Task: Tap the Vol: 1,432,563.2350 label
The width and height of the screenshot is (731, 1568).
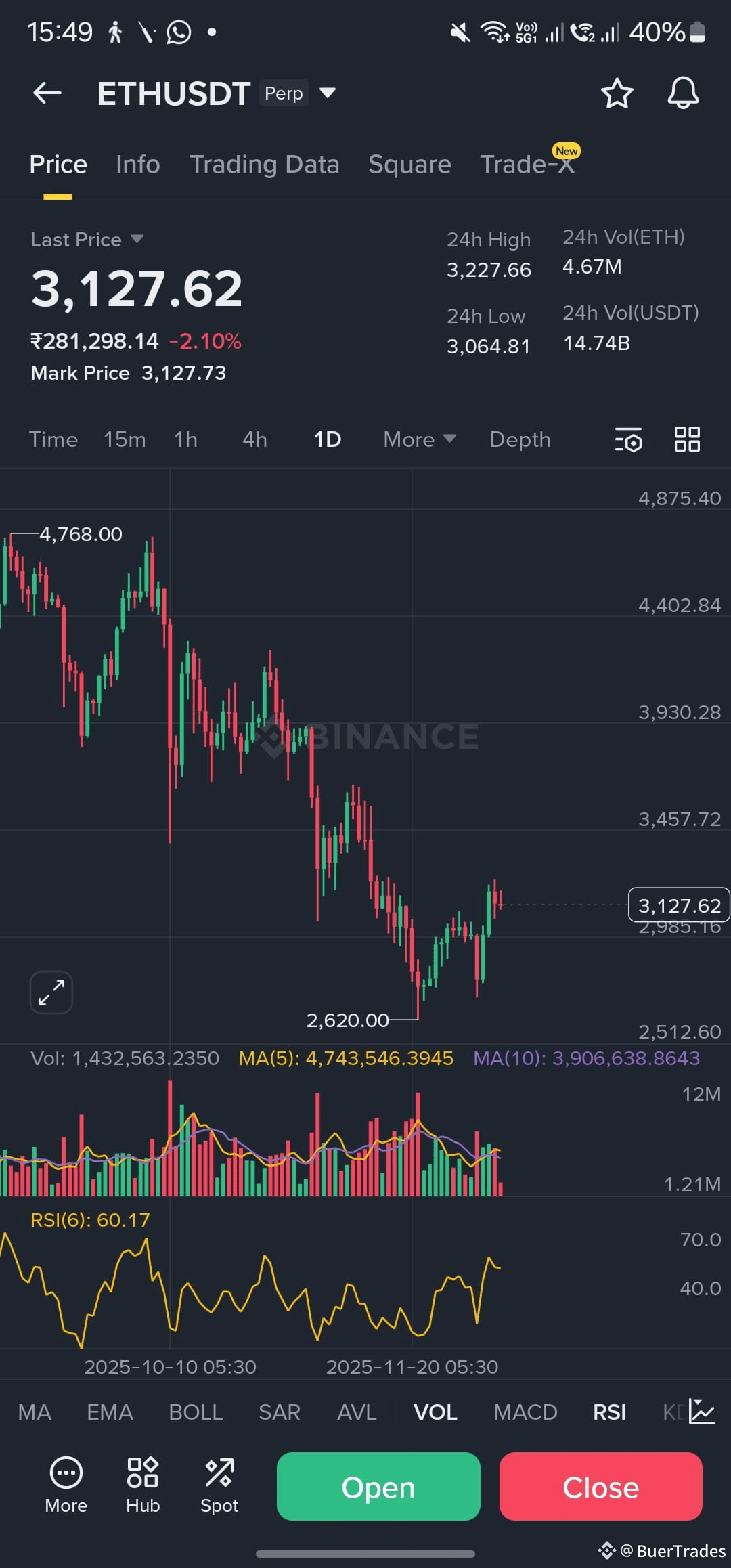Action: point(125,1058)
